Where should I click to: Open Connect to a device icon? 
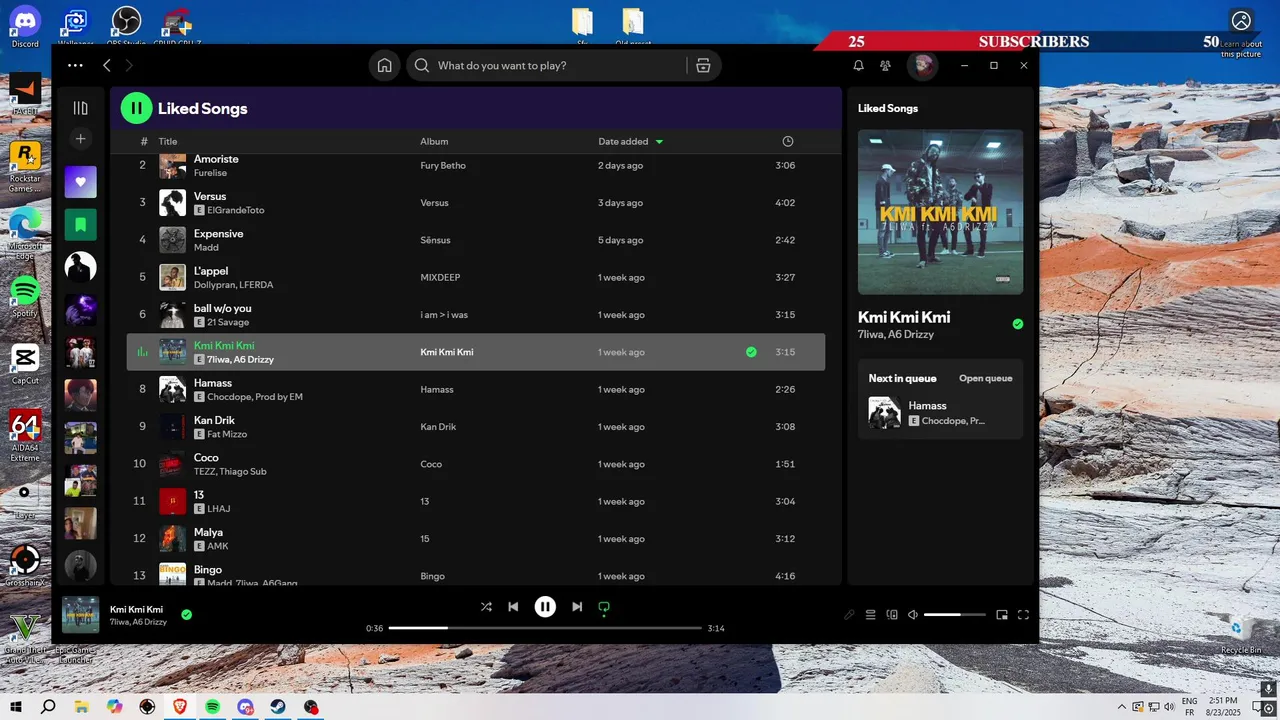[x=892, y=615]
